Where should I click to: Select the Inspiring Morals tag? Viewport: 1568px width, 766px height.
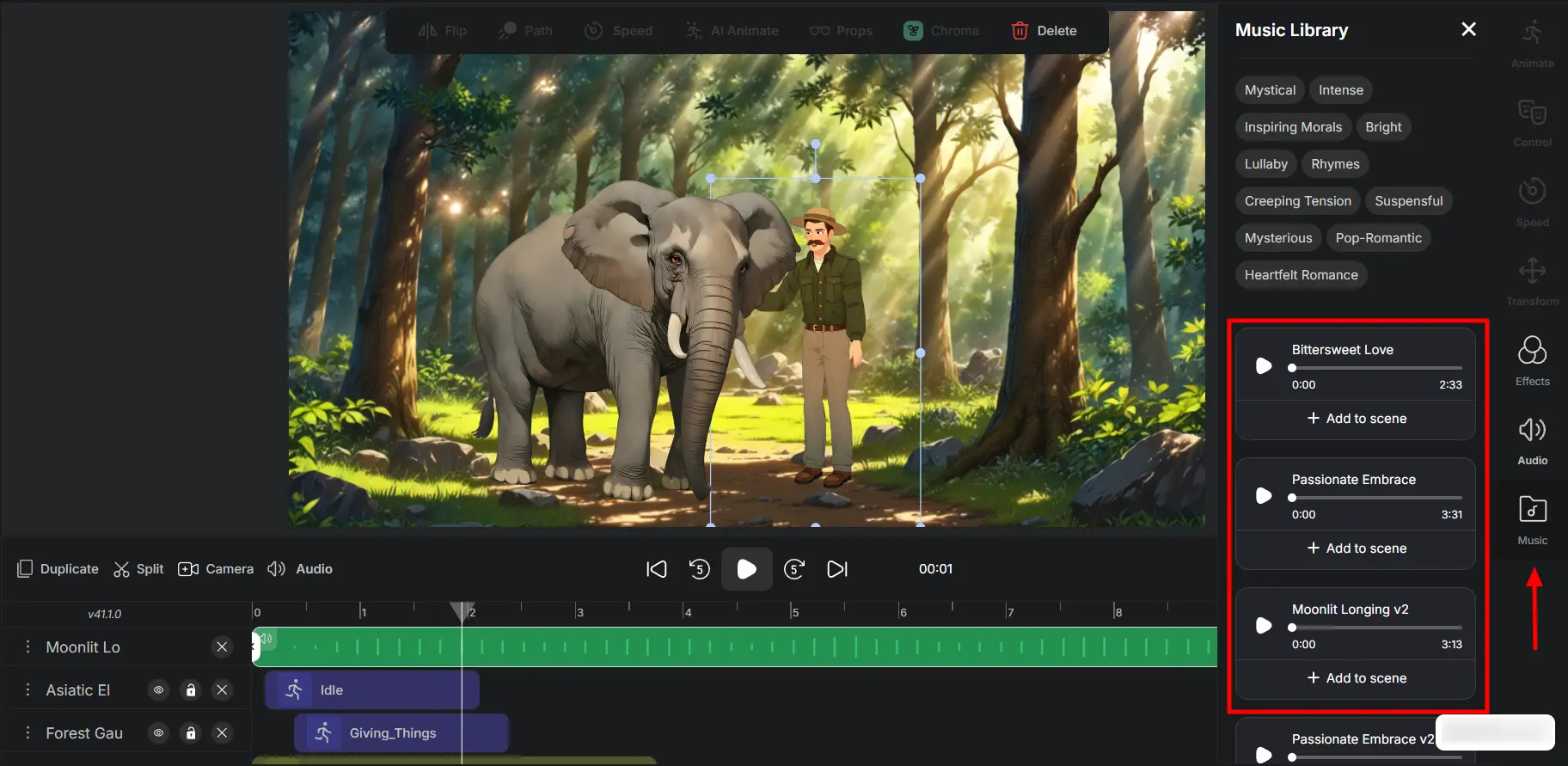1293,127
